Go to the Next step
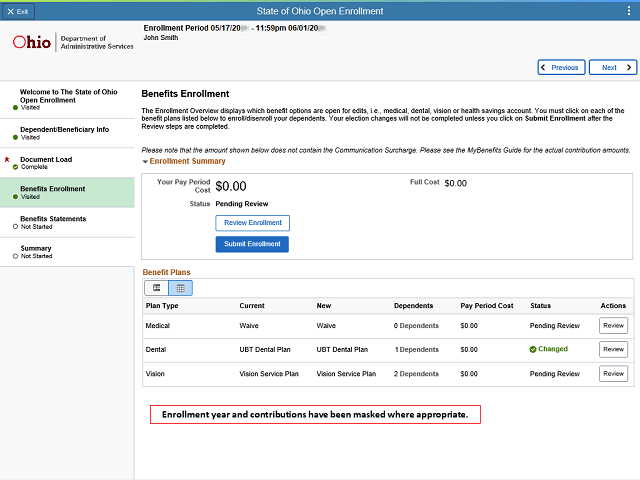This screenshot has width=640, height=480. pyautogui.click(x=613, y=67)
